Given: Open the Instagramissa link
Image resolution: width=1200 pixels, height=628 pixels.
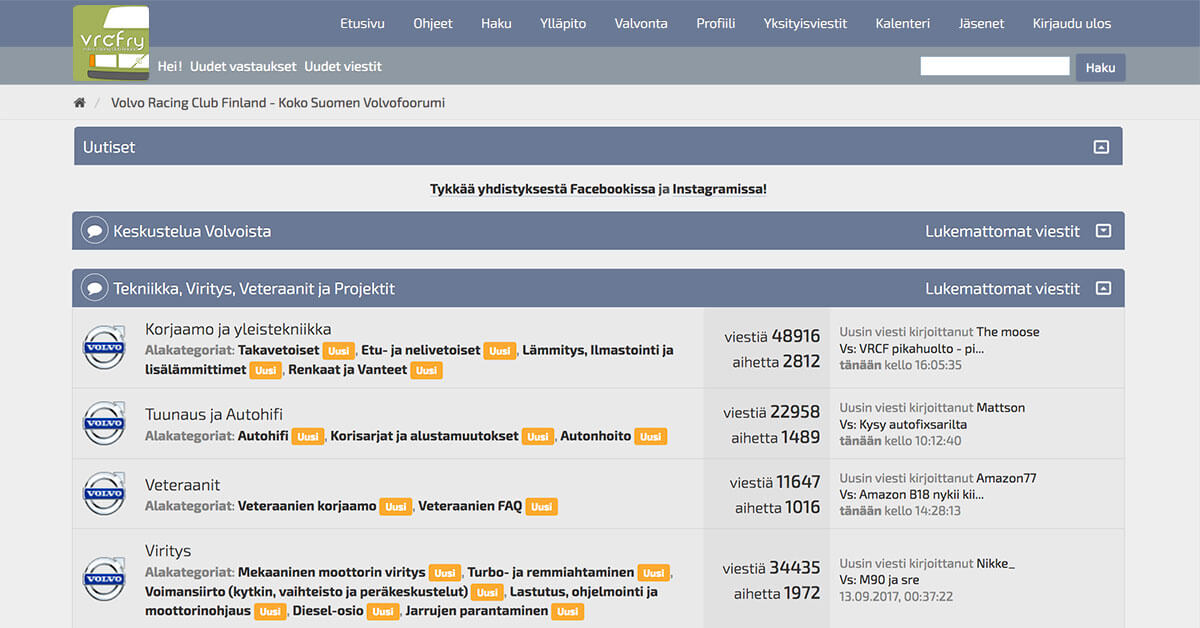Looking at the screenshot, I should tap(719, 188).
